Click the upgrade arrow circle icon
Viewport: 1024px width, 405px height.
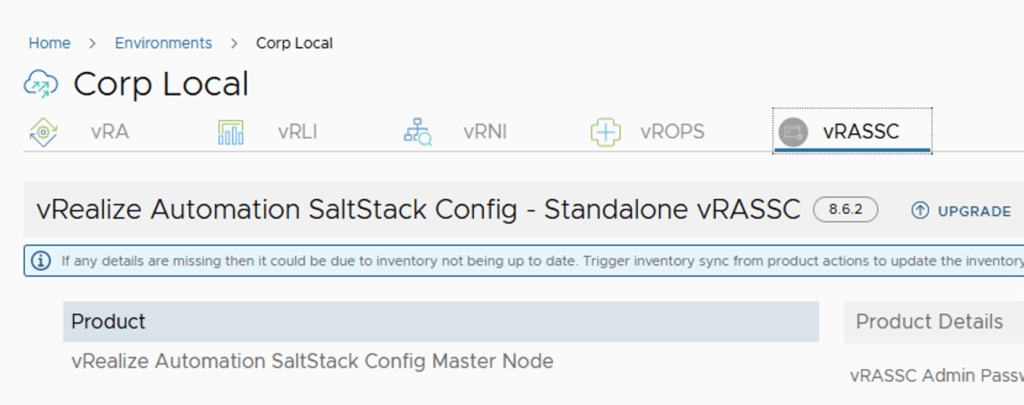tap(920, 211)
